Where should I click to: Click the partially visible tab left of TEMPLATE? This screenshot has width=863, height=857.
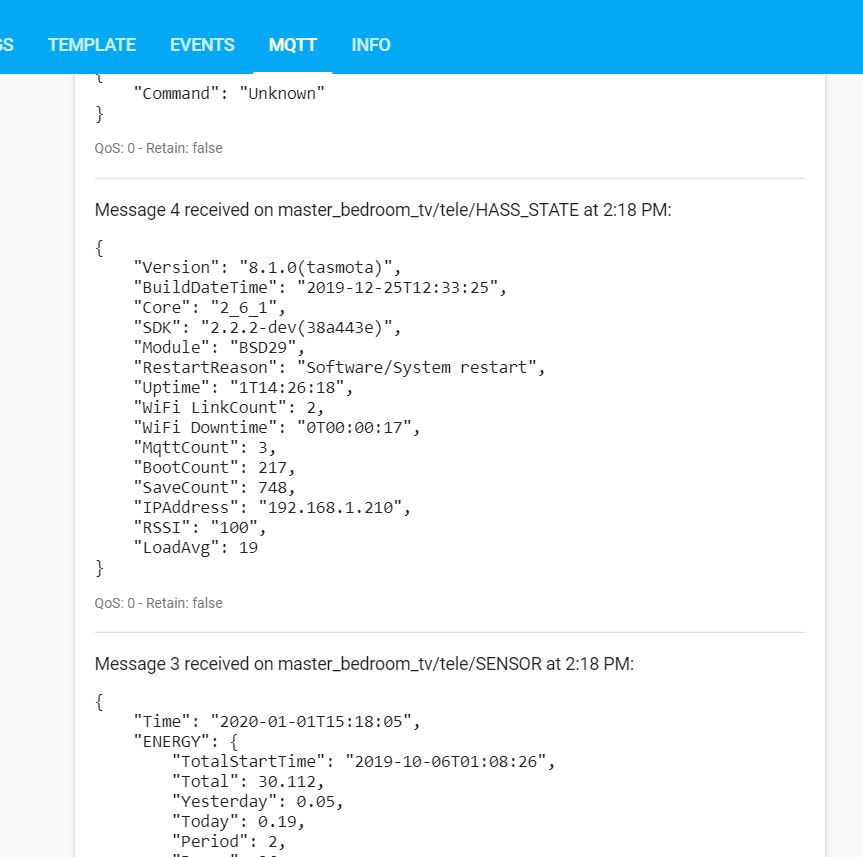(x=7, y=45)
